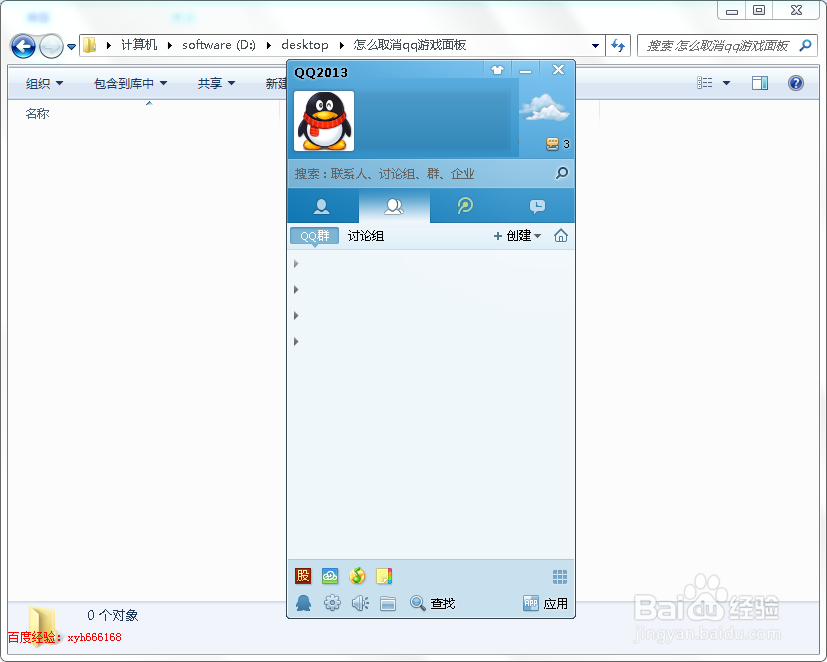
Task: Open the apps grid icon above 应用
Action: 559,575
